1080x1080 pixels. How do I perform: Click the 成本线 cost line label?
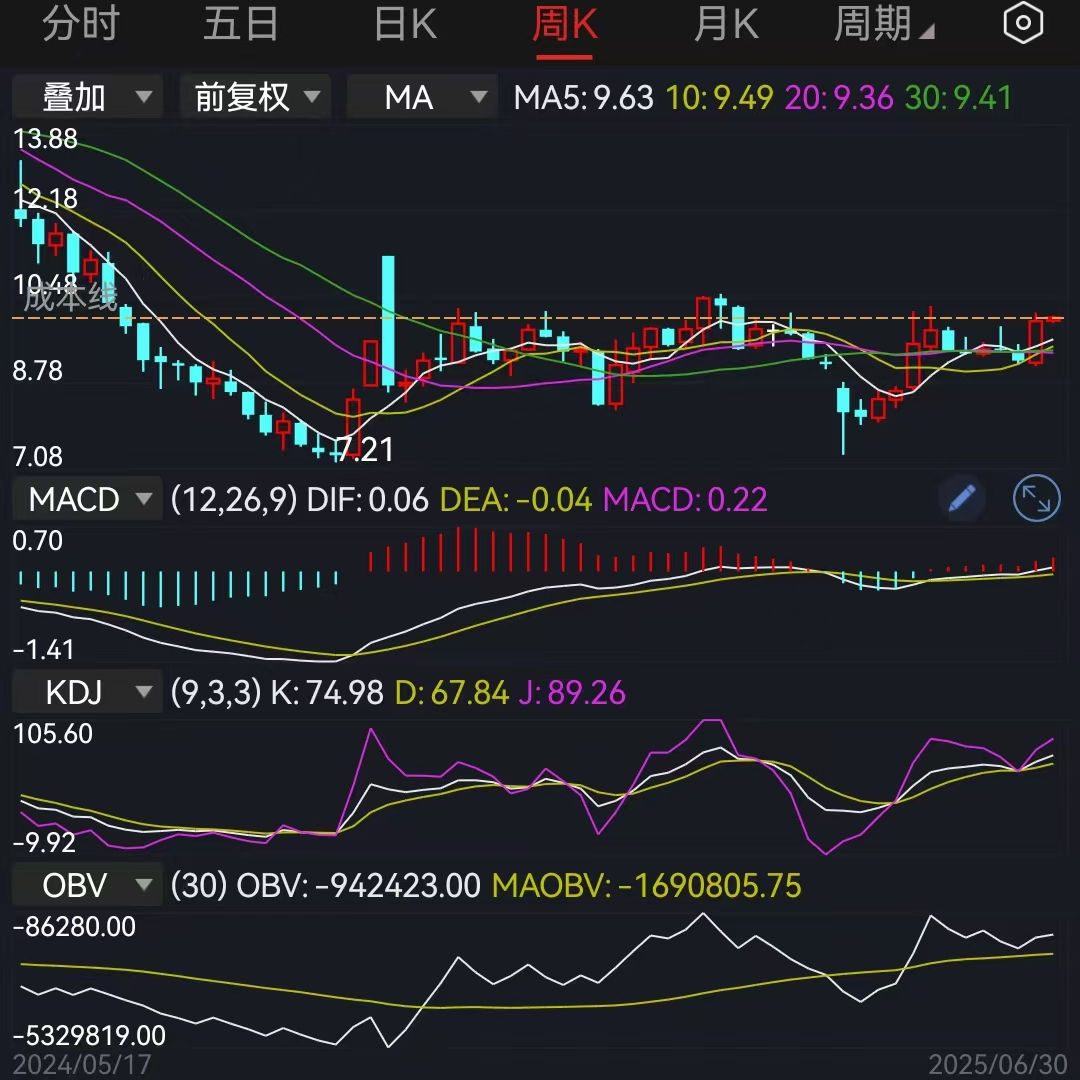(65, 296)
